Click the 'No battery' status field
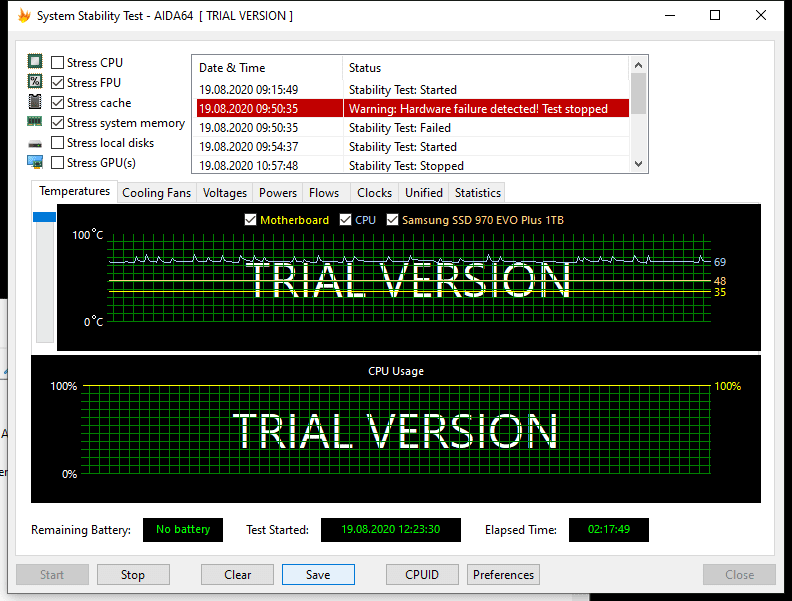This screenshot has width=792, height=601. tap(183, 529)
